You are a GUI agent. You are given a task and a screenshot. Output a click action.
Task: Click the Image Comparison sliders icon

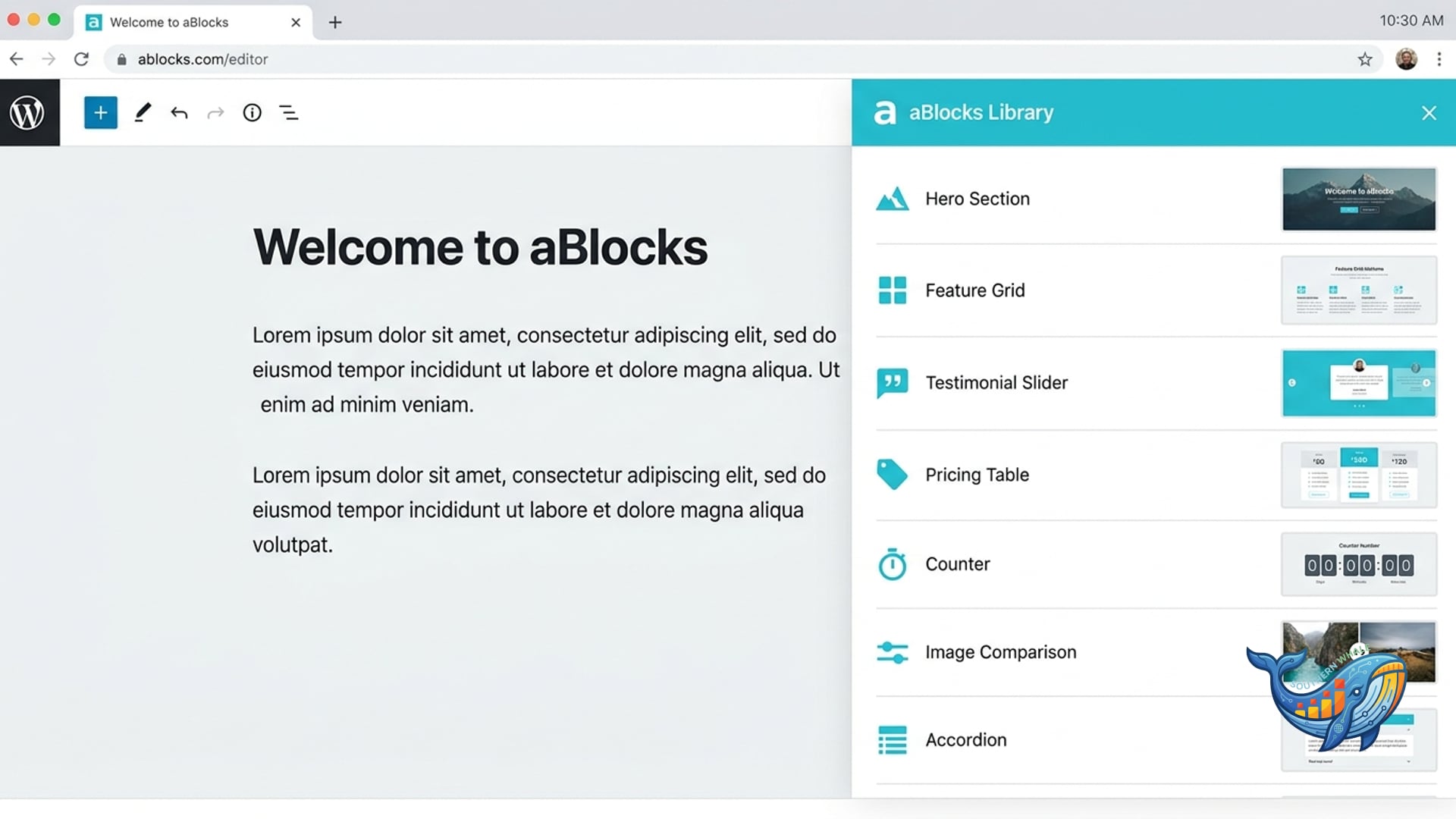892,652
